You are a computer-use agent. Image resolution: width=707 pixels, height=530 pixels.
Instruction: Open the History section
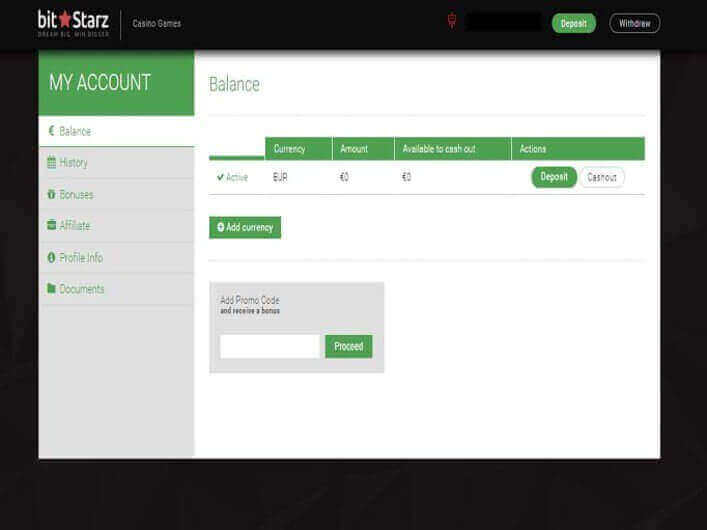click(73, 162)
